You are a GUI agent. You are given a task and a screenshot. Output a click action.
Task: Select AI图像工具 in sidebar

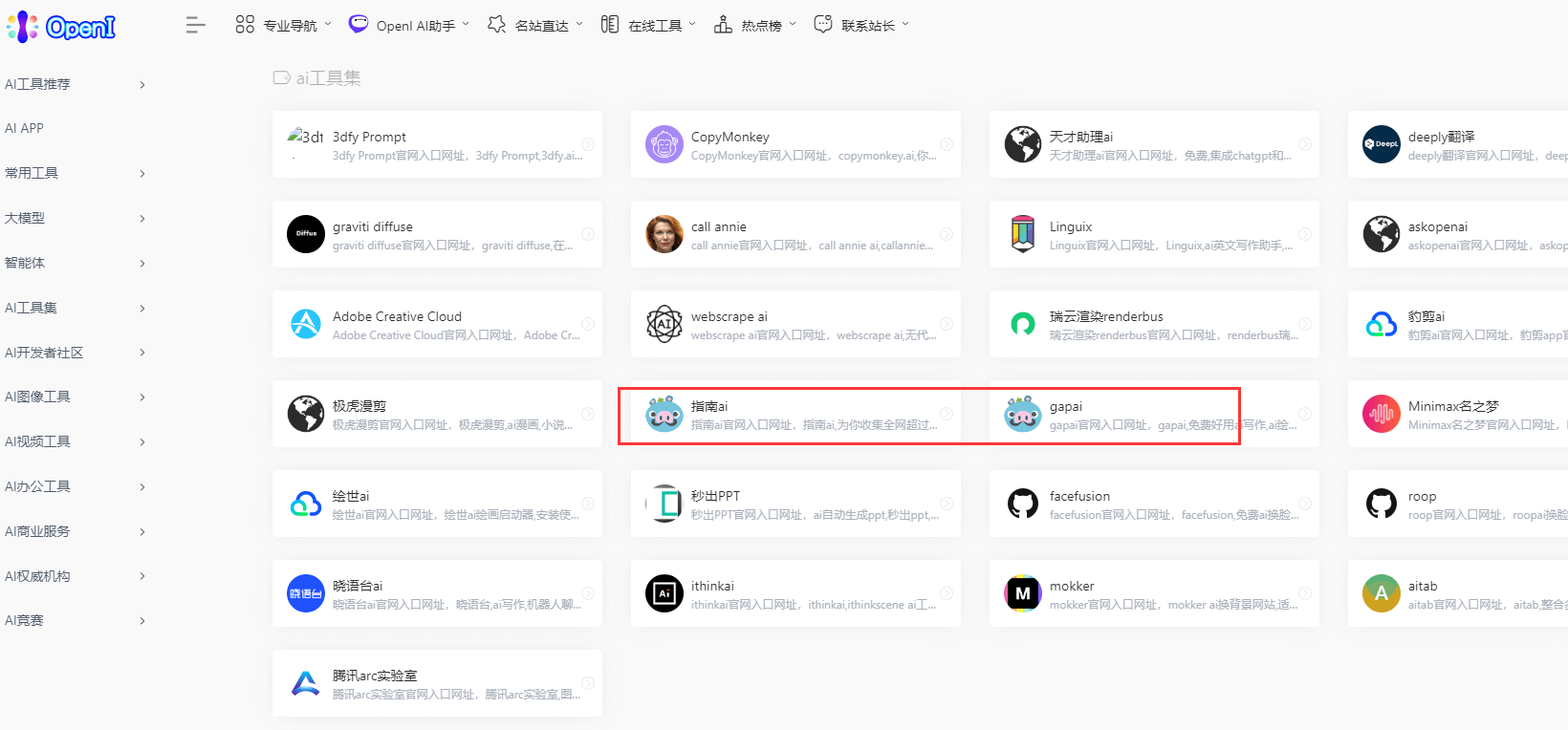pyautogui.click(x=37, y=397)
